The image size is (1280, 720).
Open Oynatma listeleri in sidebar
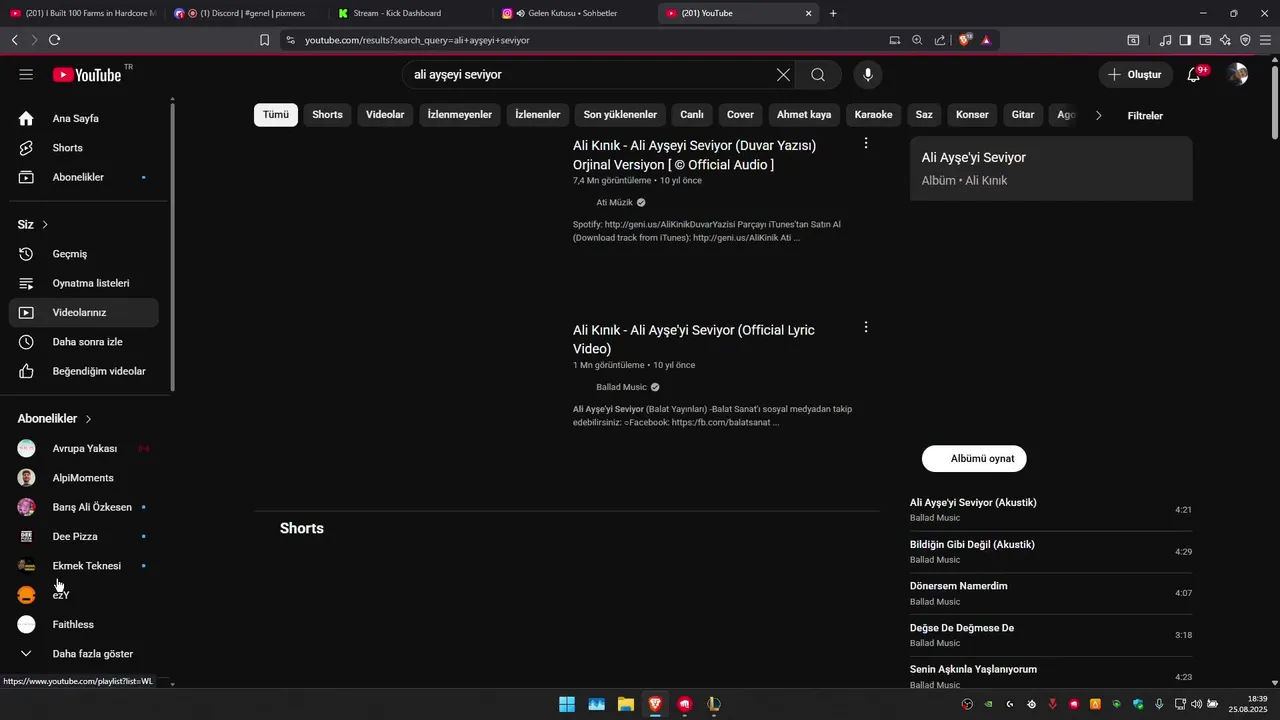point(83,283)
